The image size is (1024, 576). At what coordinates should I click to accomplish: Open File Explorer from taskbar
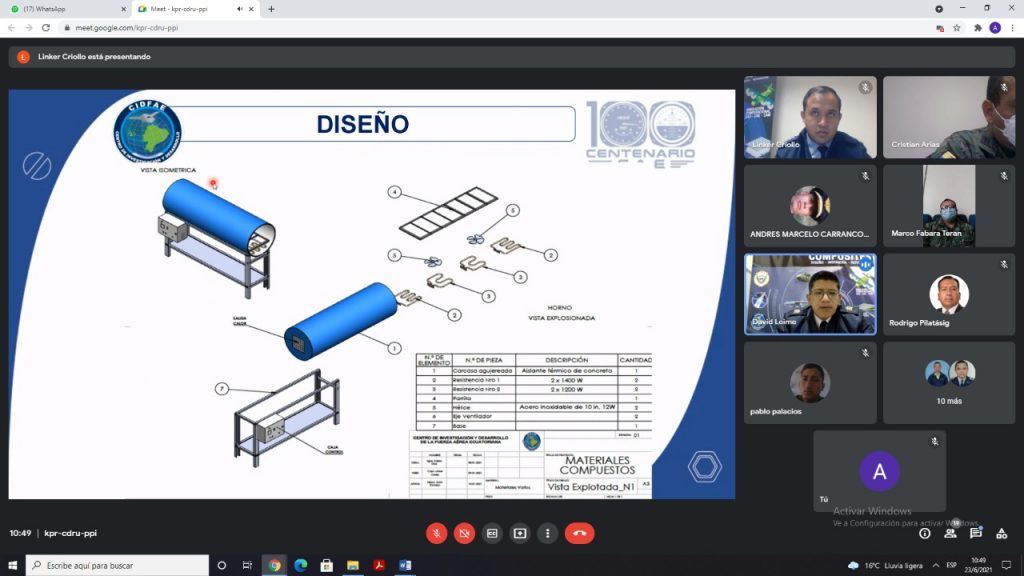point(353,566)
